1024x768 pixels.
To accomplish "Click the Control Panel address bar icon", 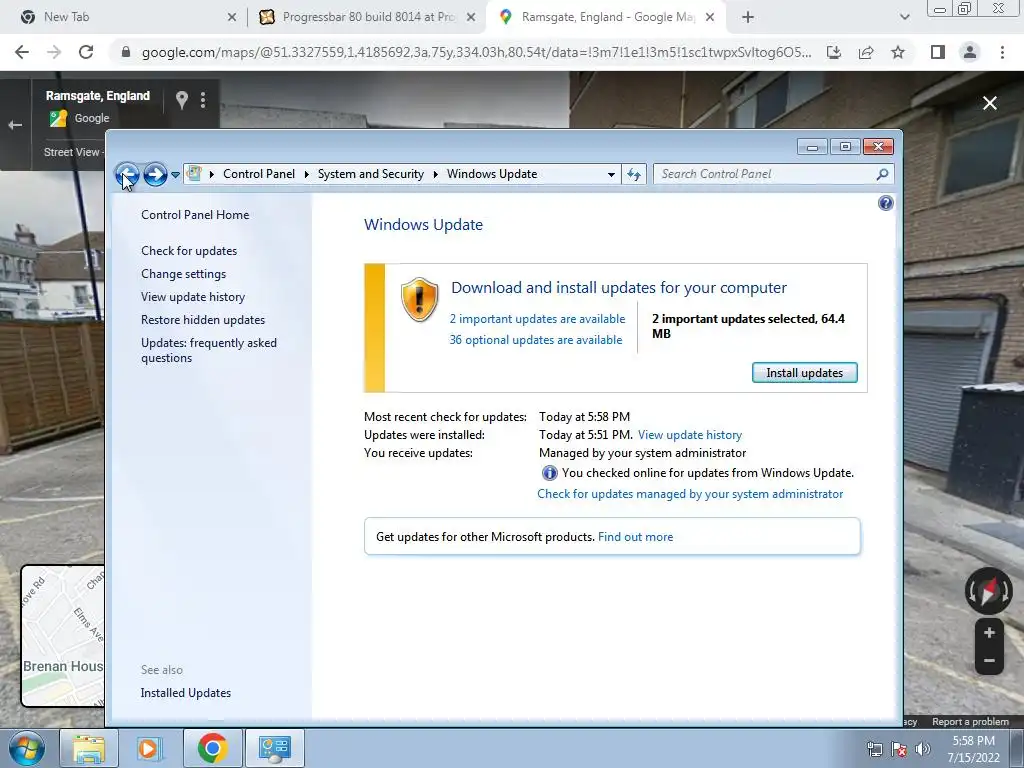I will tap(194, 174).
